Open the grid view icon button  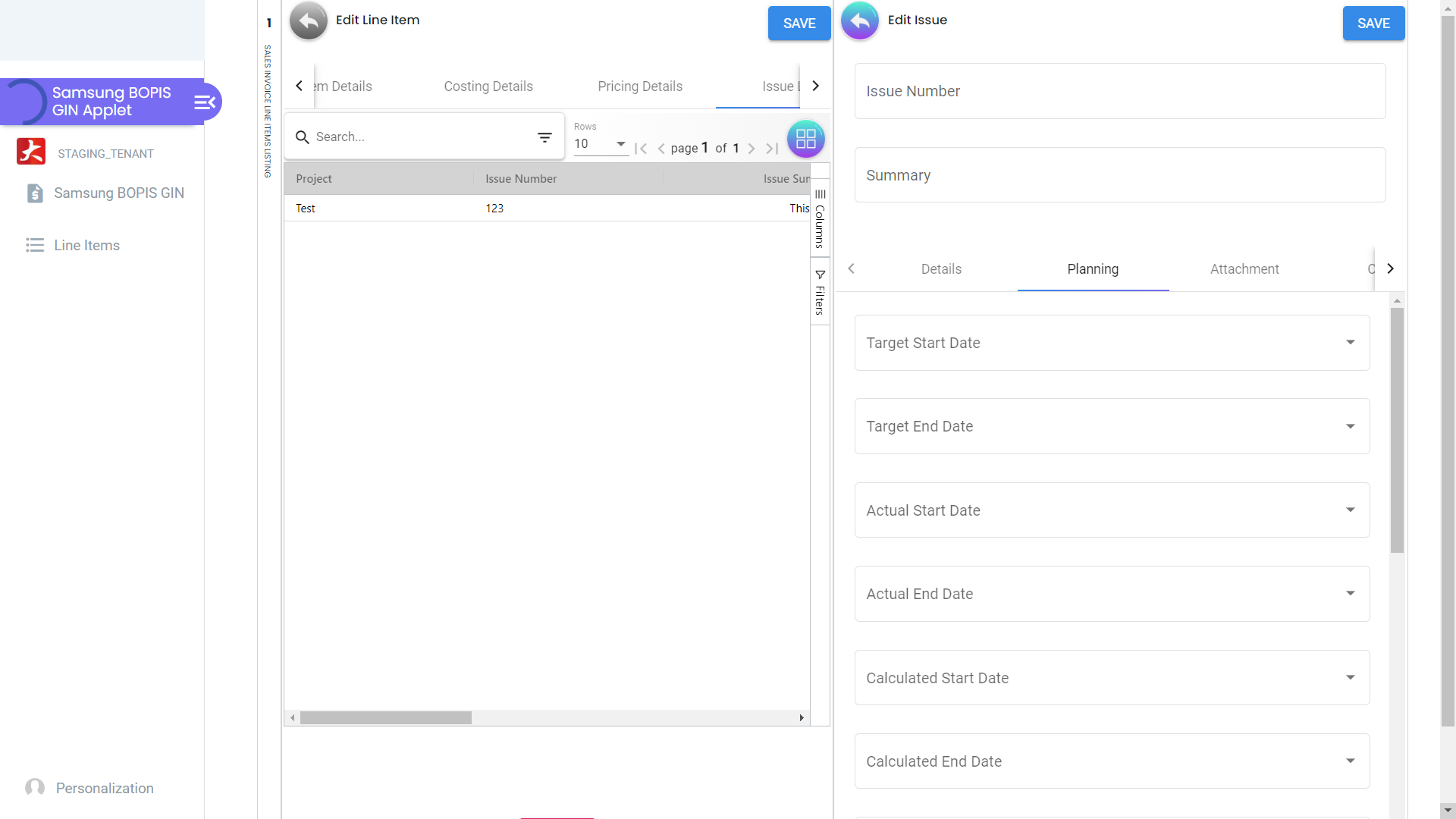[805, 139]
